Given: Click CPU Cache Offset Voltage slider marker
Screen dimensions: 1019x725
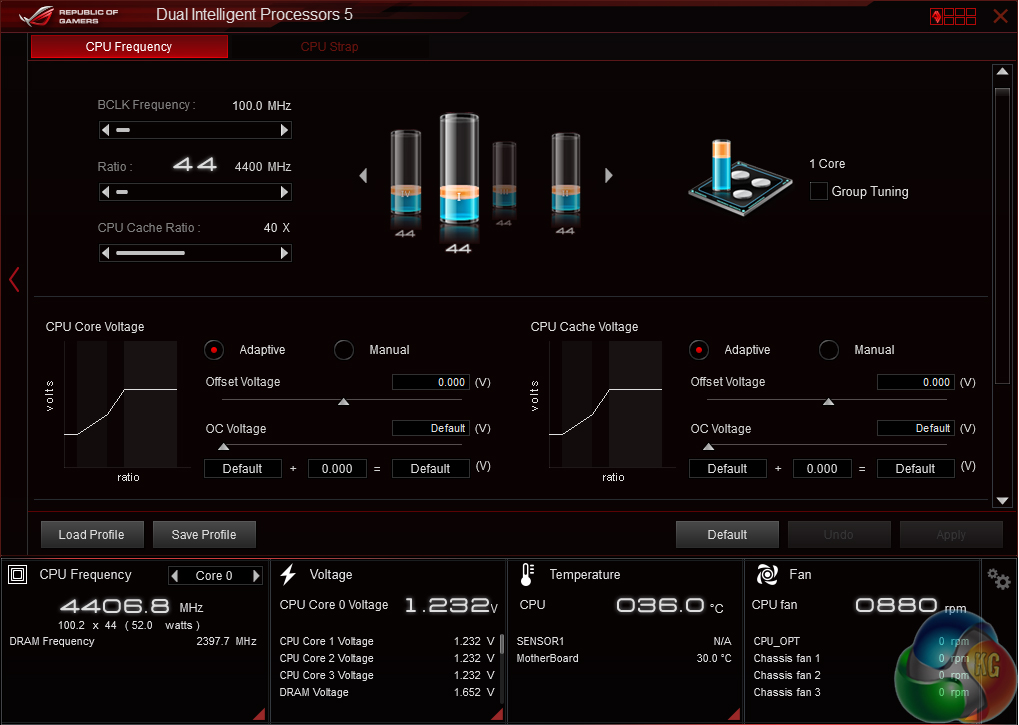Looking at the screenshot, I should [x=829, y=402].
